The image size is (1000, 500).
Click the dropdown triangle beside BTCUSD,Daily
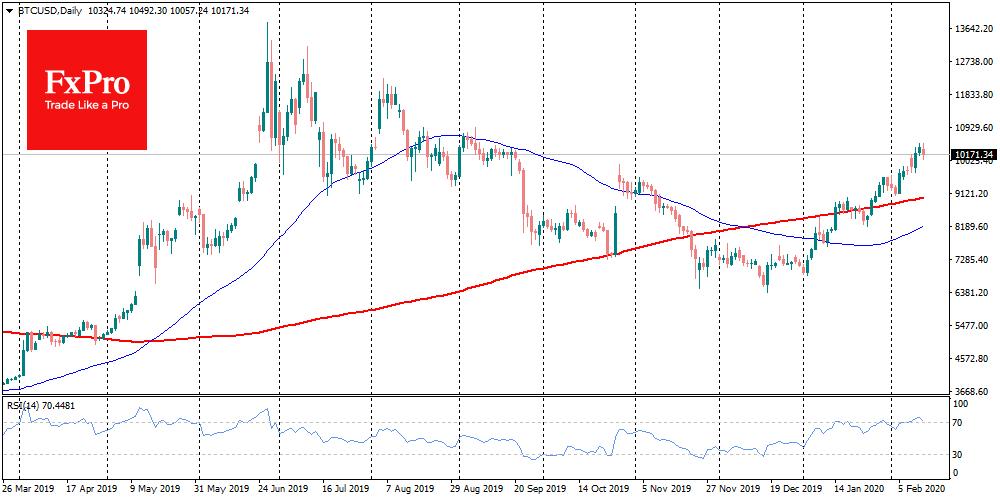(8, 10)
